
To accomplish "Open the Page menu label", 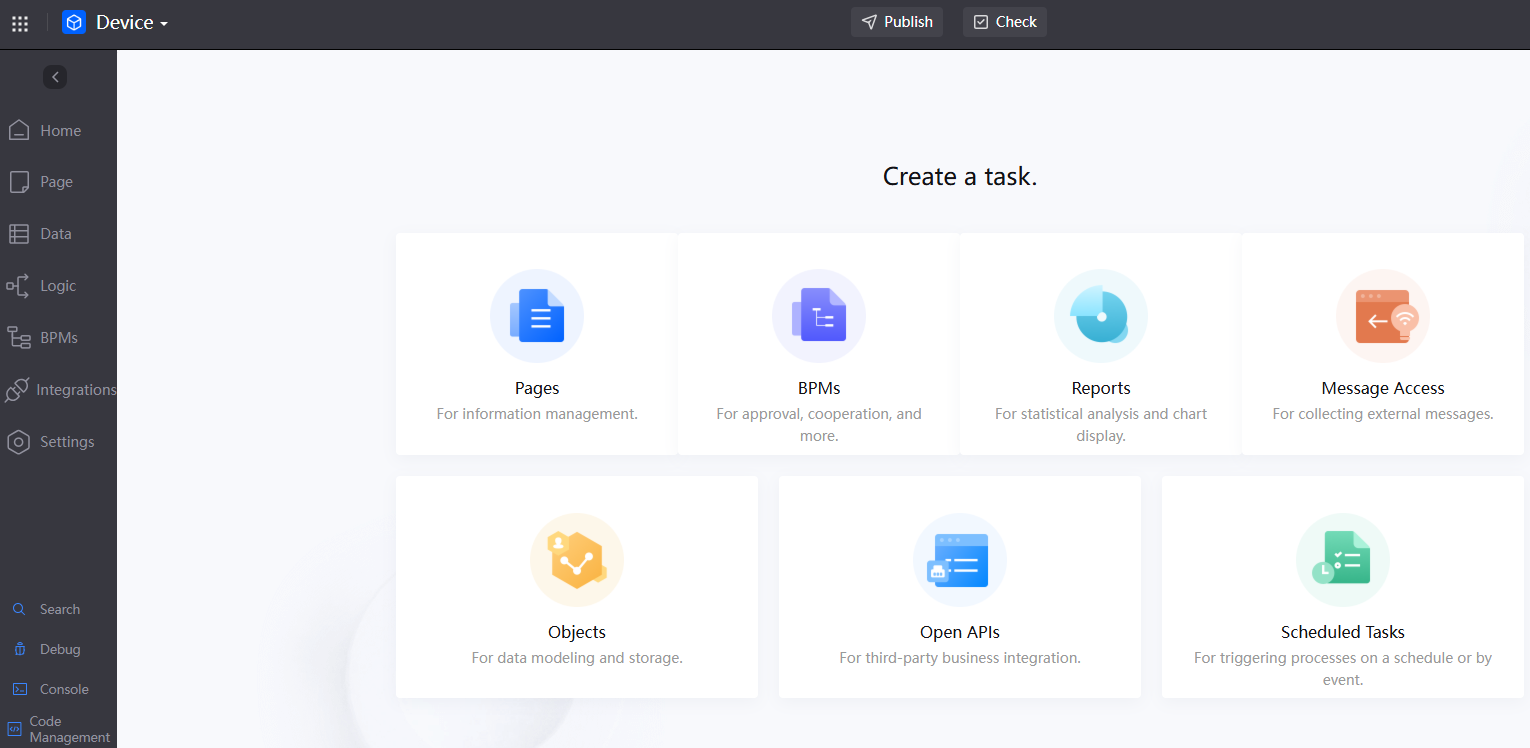I will coord(57,182).
